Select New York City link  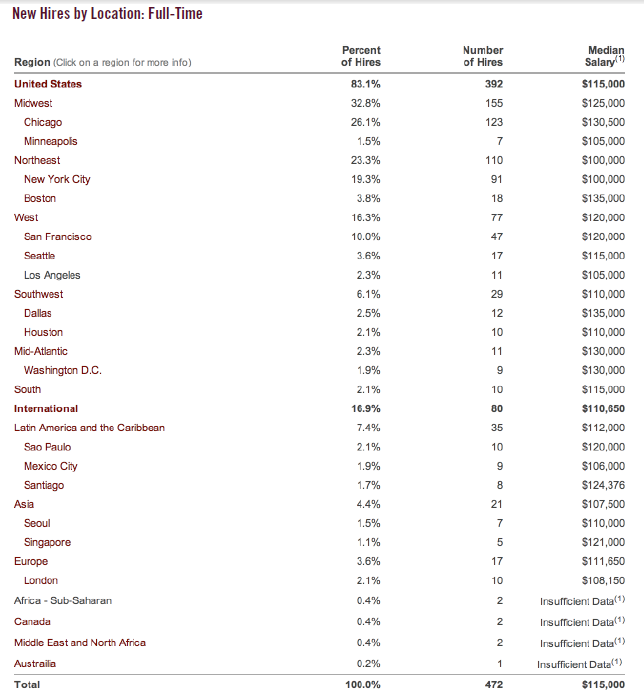(x=57, y=179)
